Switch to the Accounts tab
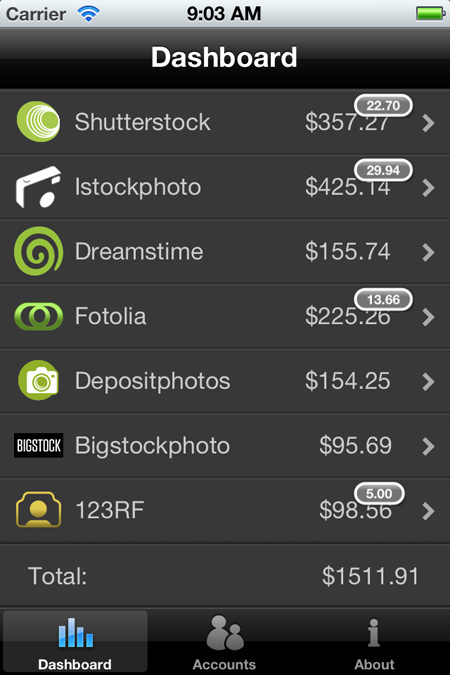 click(224, 642)
